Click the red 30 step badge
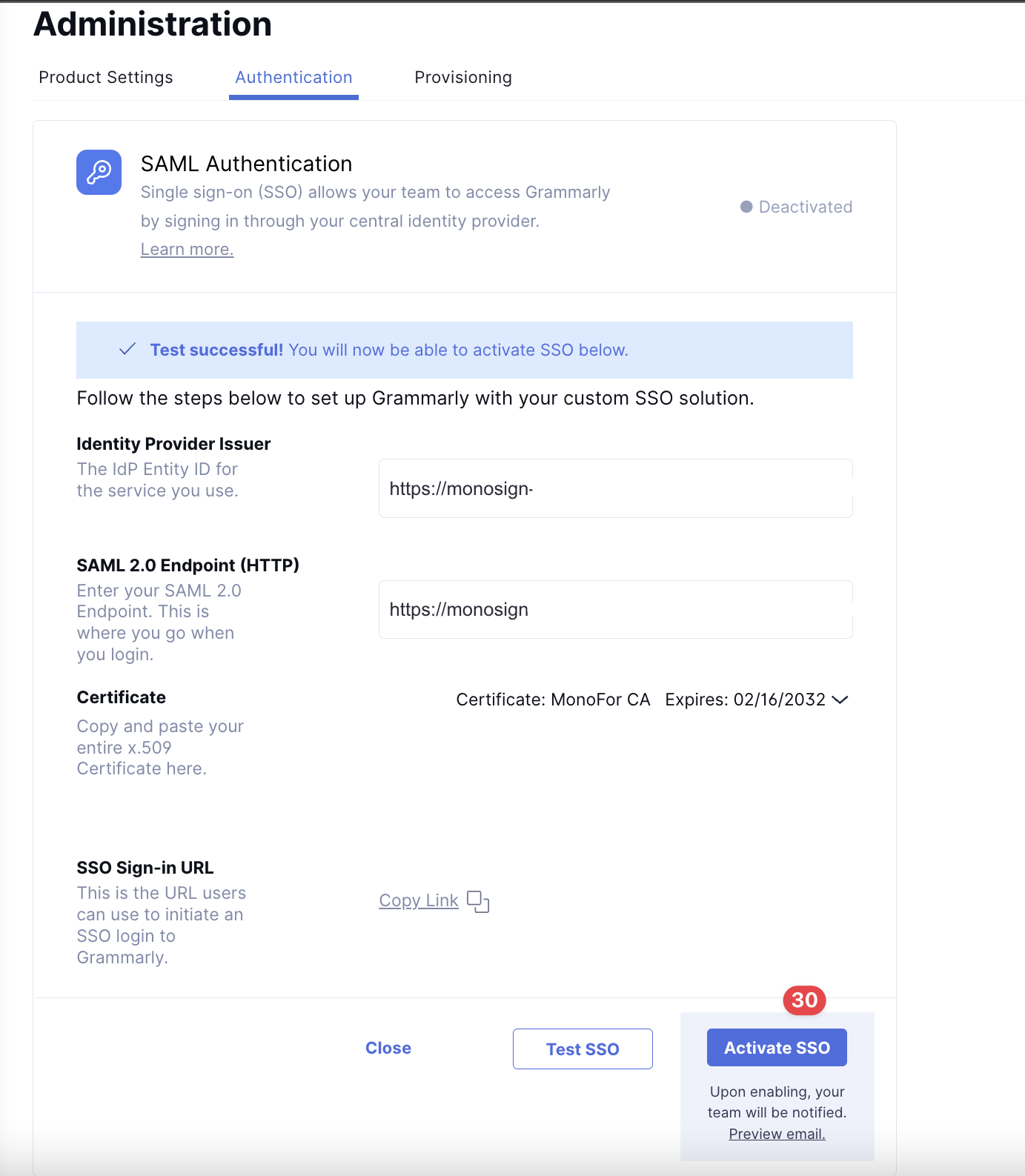The image size is (1025, 1176). pos(804,1000)
